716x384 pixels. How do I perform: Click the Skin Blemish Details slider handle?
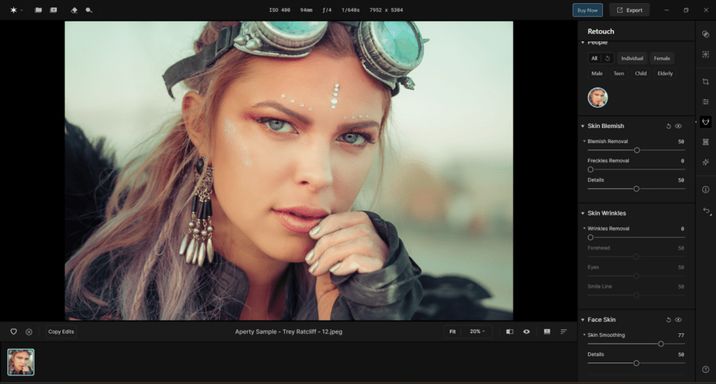point(637,189)
